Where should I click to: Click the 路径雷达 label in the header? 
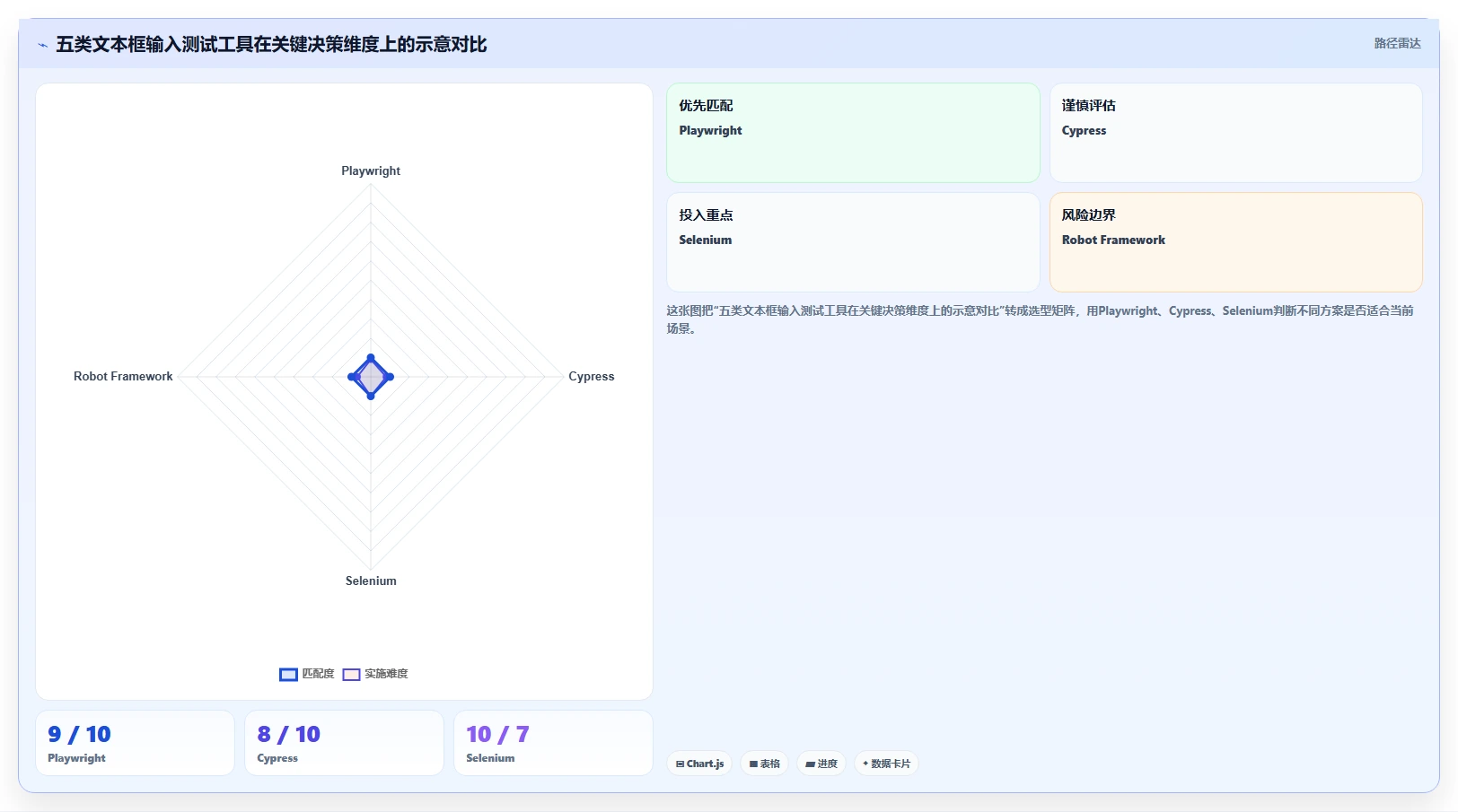1397,43
